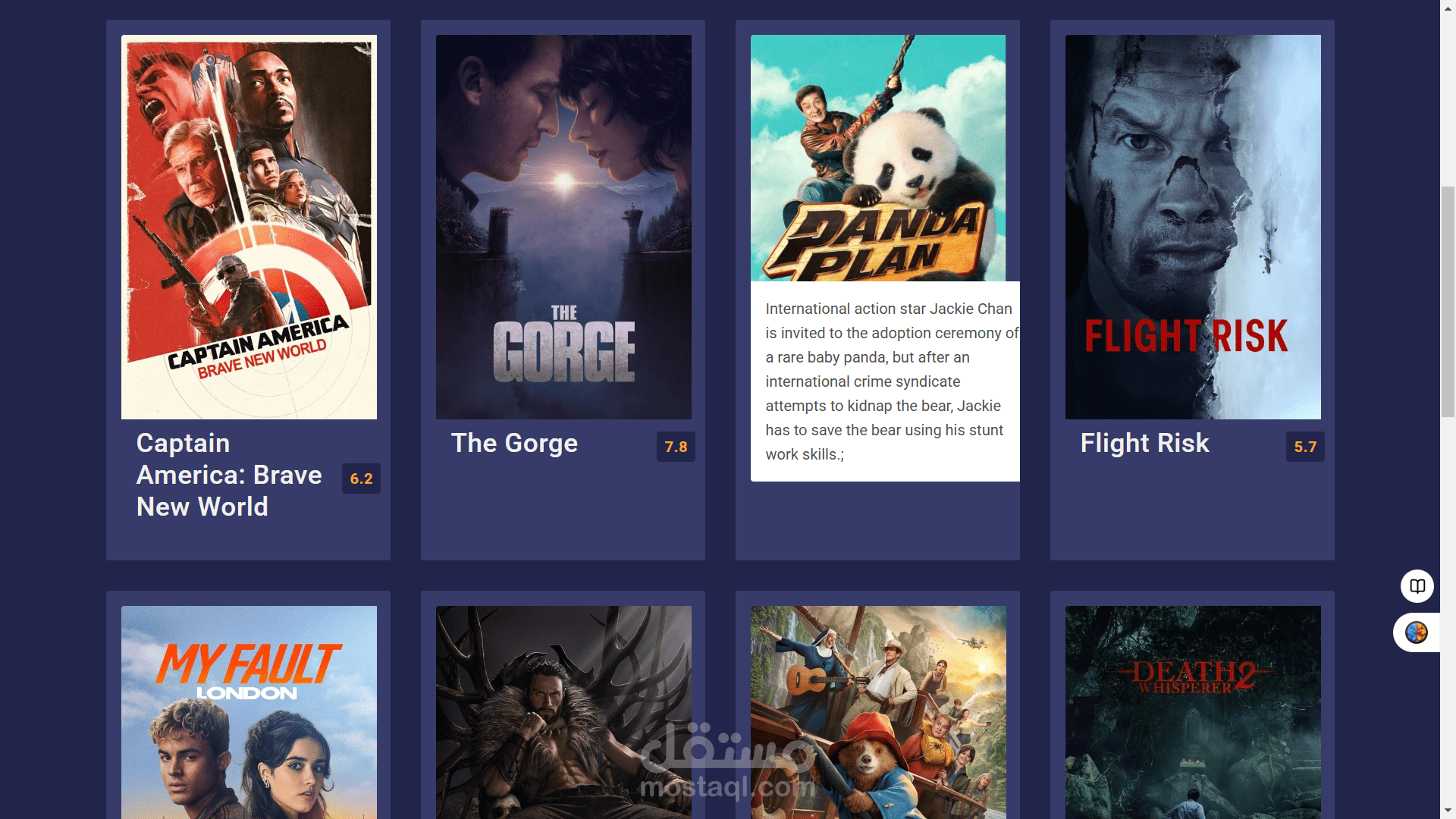The image size is (1456, 819).
Task: Open Captain America Brave New World poster
Action: tap(249, 227)
